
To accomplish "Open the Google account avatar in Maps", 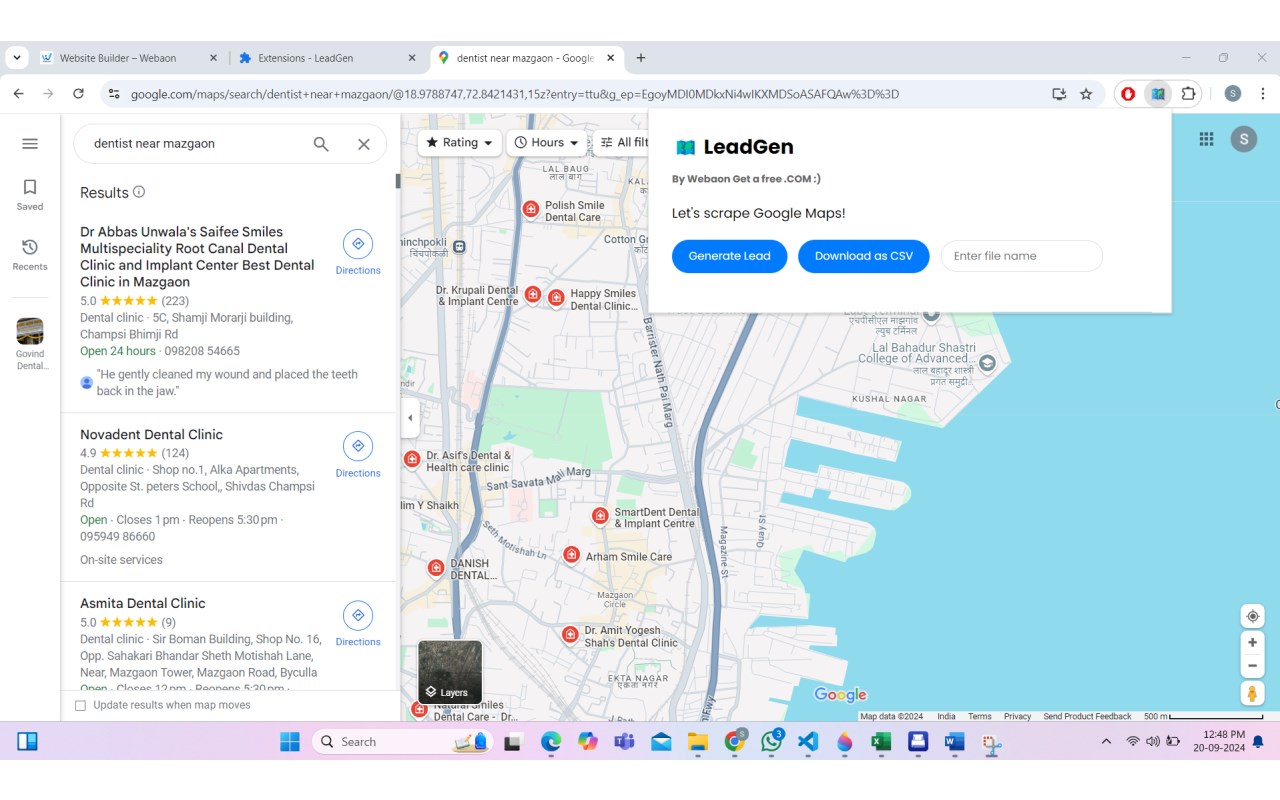I will [1243, 139].
